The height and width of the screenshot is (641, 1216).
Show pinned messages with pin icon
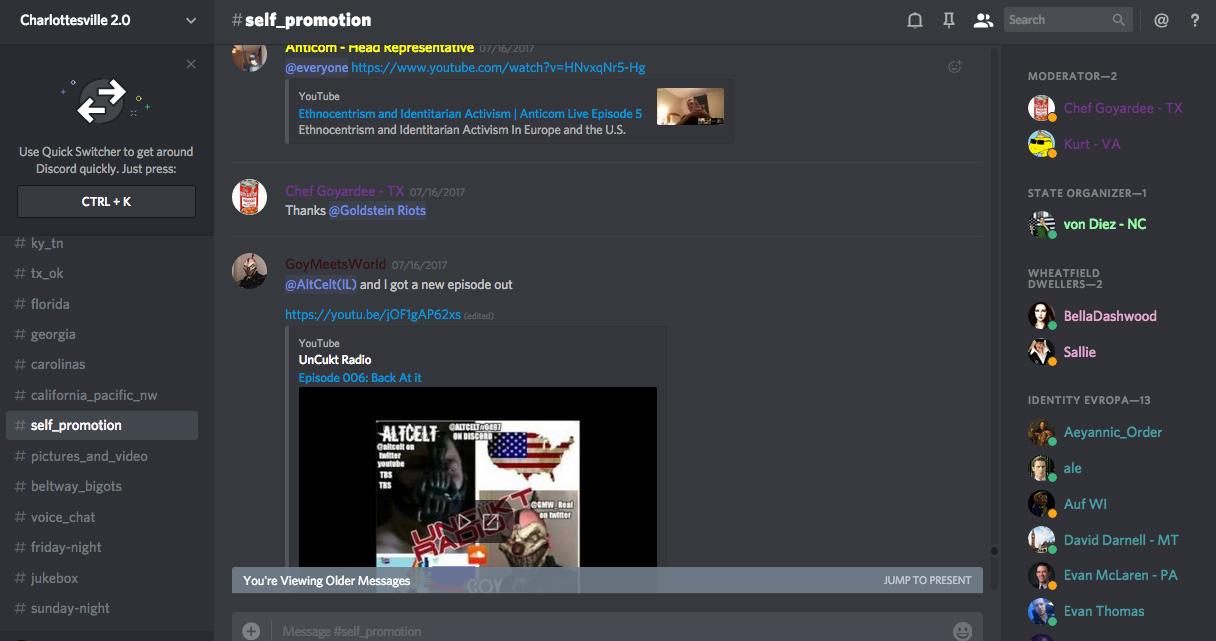coord(949,20)
